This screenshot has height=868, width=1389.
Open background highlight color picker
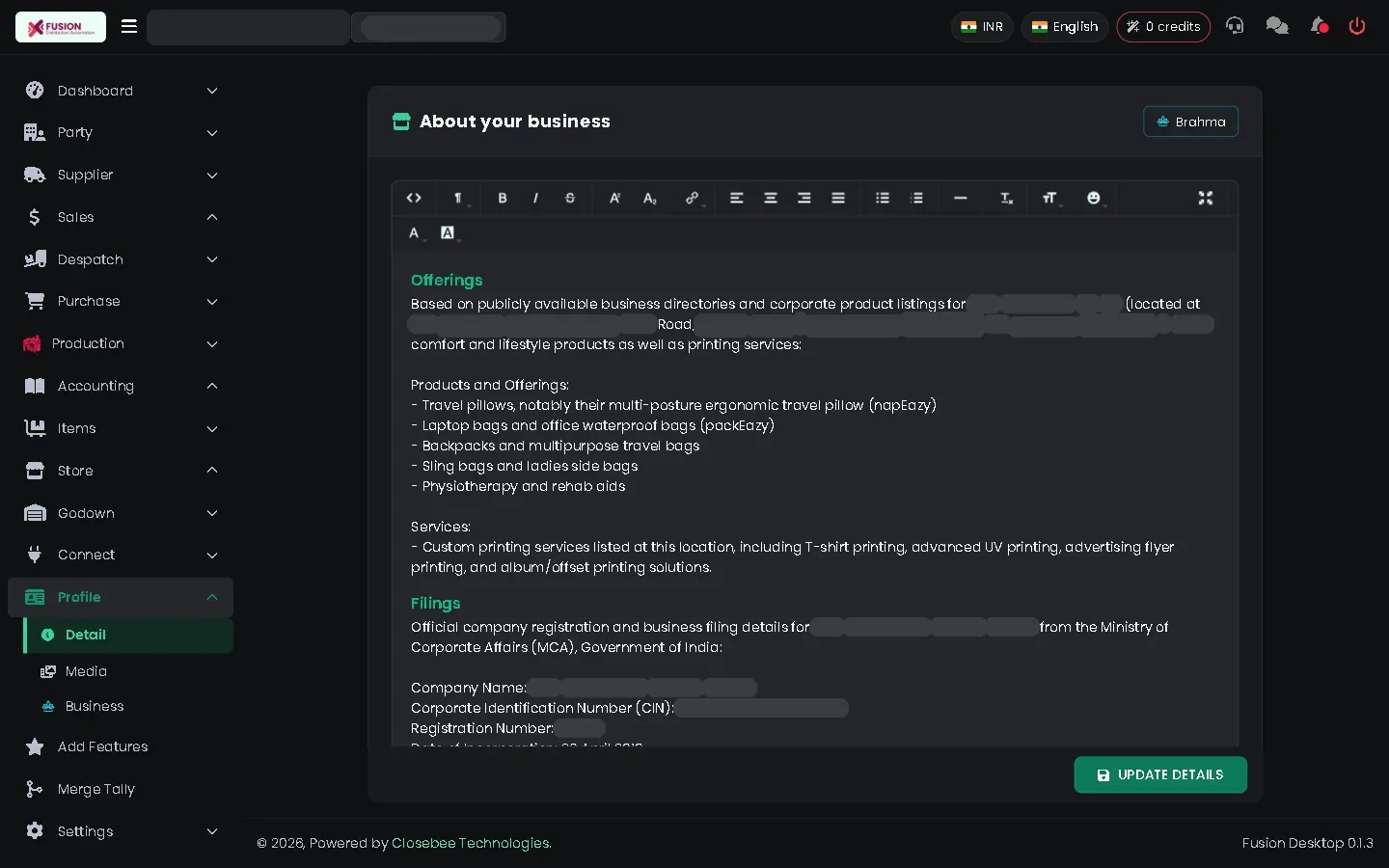click(448, 232)
